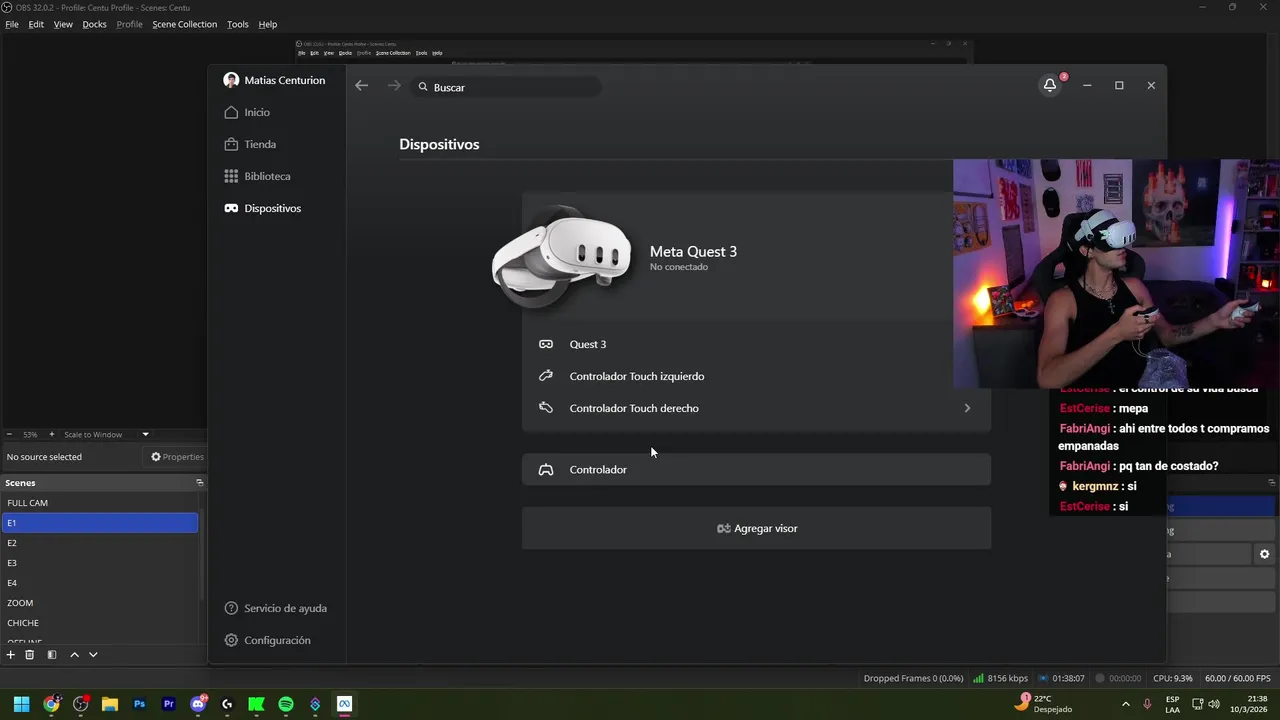Expand the Controlador Touch derecho chevron

pos(967,408)
